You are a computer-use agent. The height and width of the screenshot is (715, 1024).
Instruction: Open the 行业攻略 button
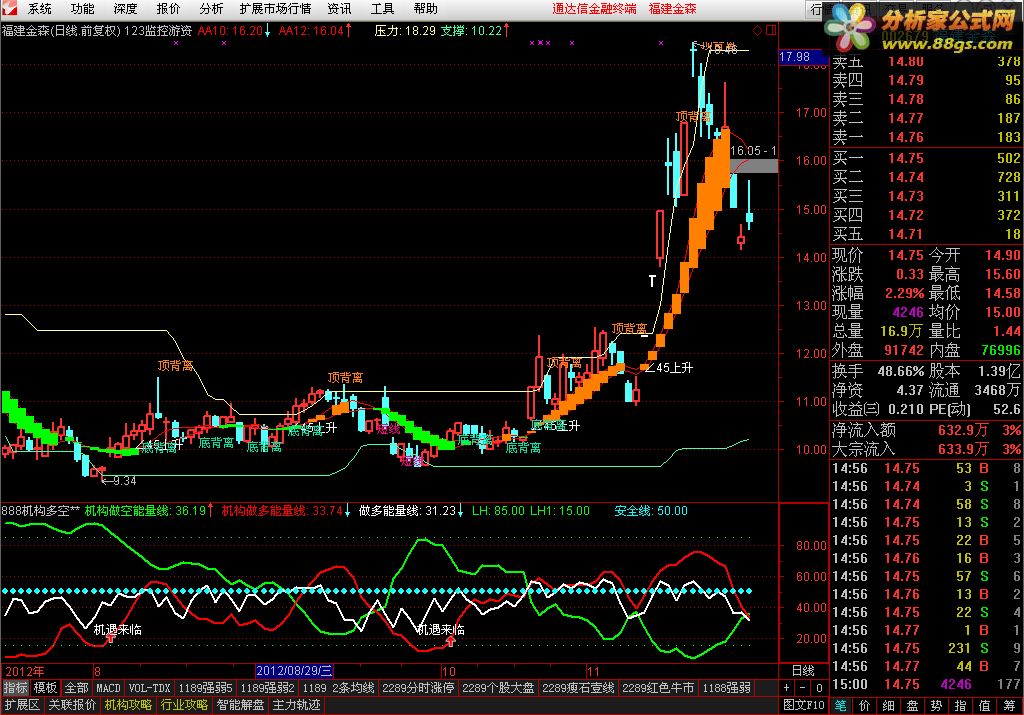pos(184,705)
